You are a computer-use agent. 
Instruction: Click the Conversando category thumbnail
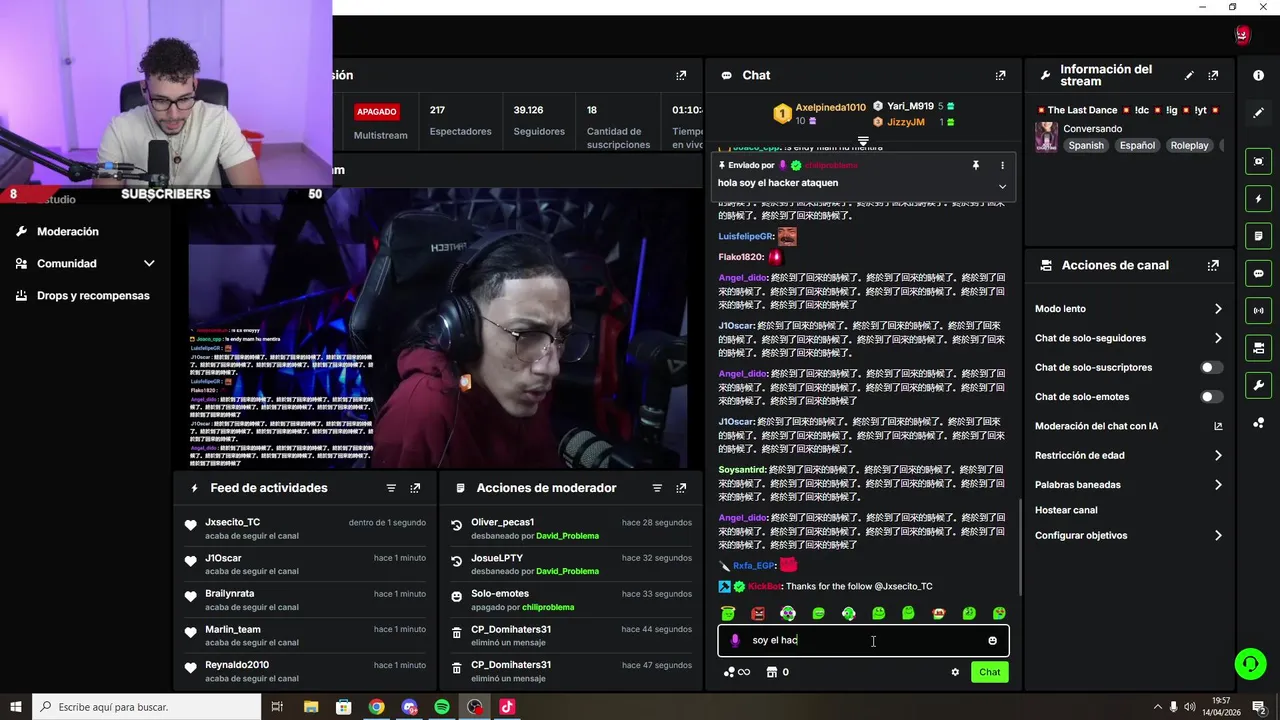tap(1046, 137)
